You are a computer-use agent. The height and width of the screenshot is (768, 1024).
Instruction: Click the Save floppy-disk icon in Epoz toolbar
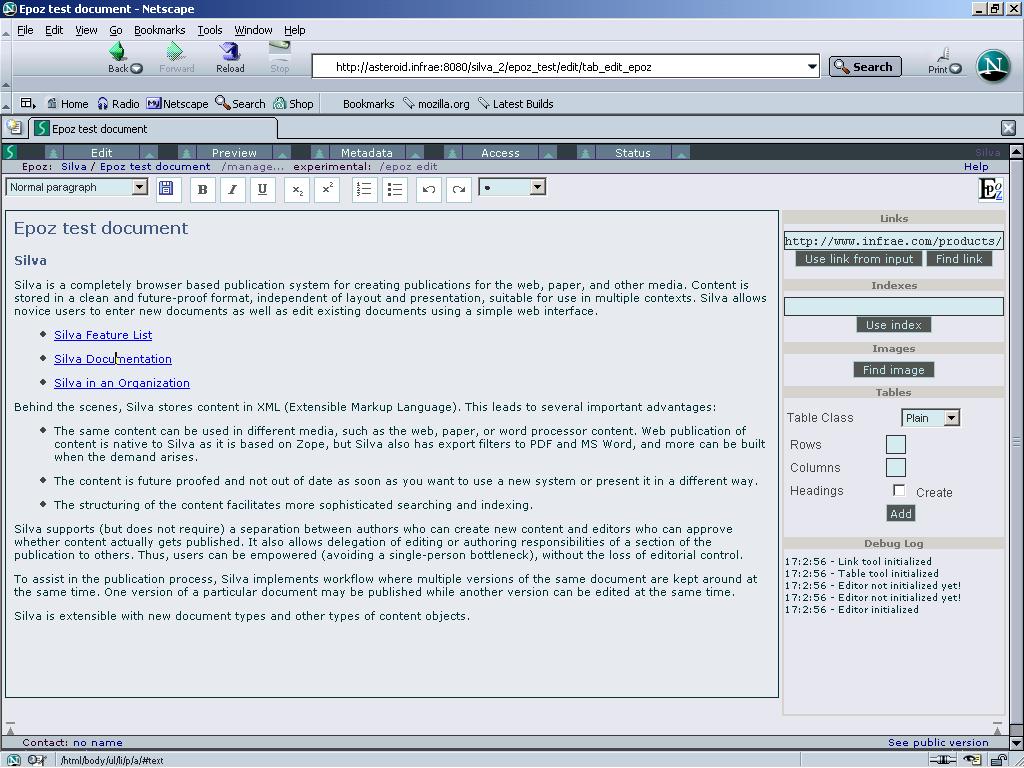click(x=167, y=189)
